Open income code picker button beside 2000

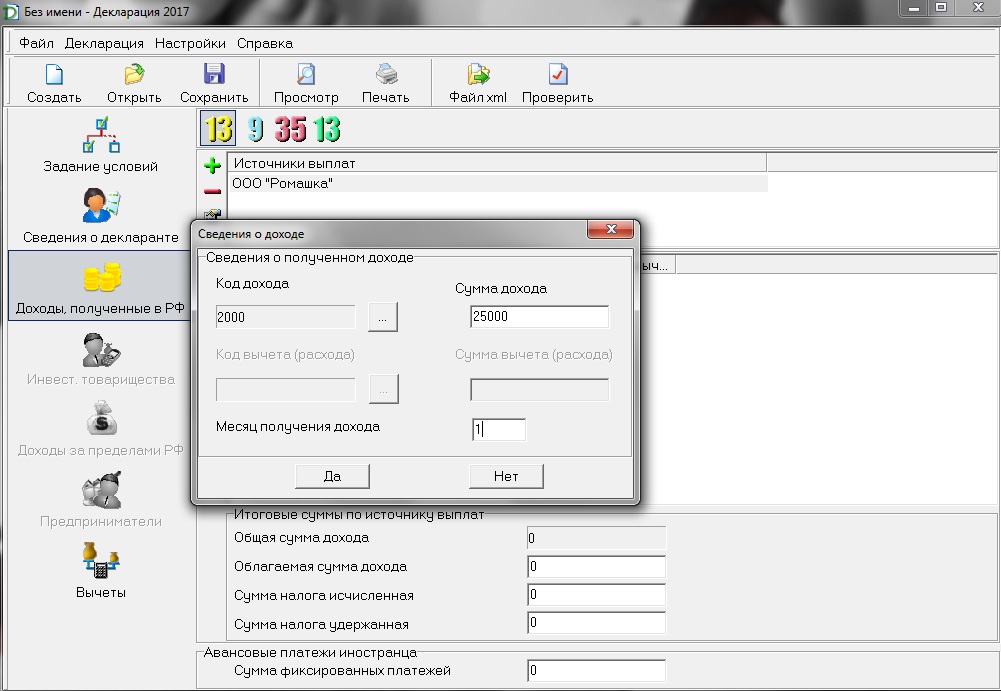pyautogui.click(x=383, y=317)
